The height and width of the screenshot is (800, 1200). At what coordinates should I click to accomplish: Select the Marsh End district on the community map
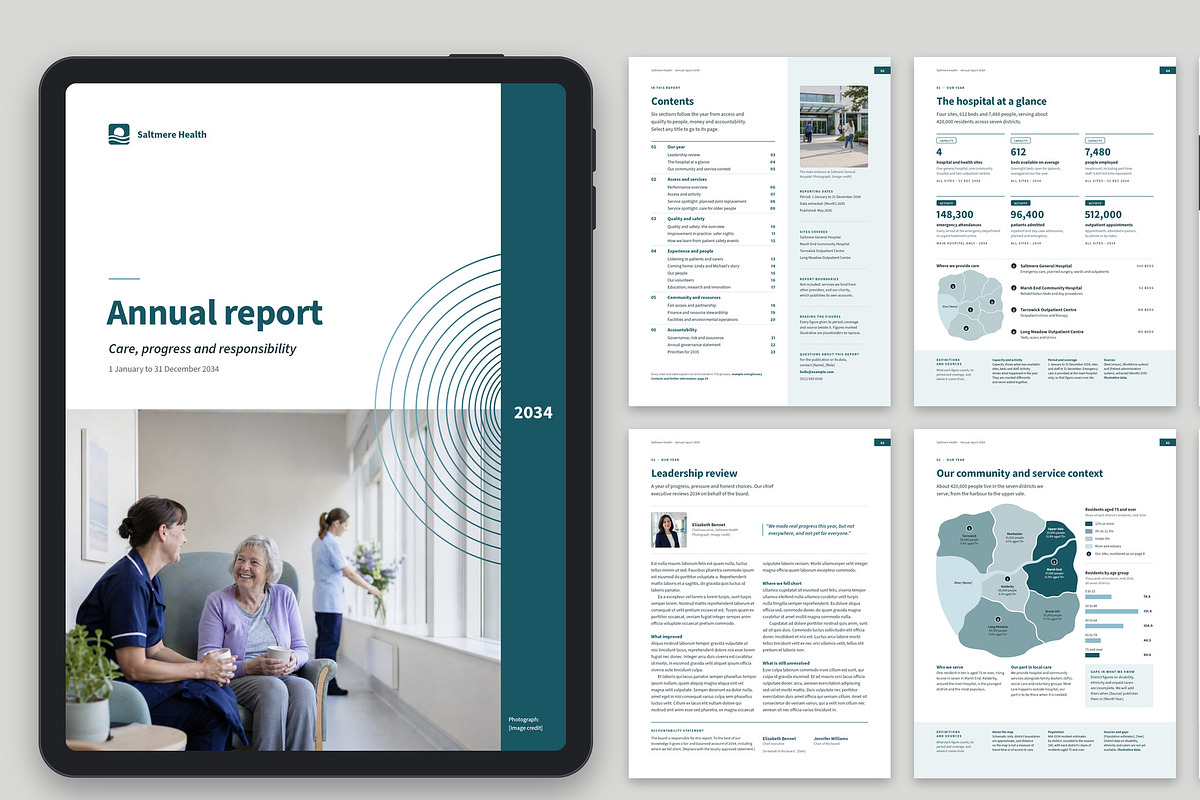click(1054, 571)
